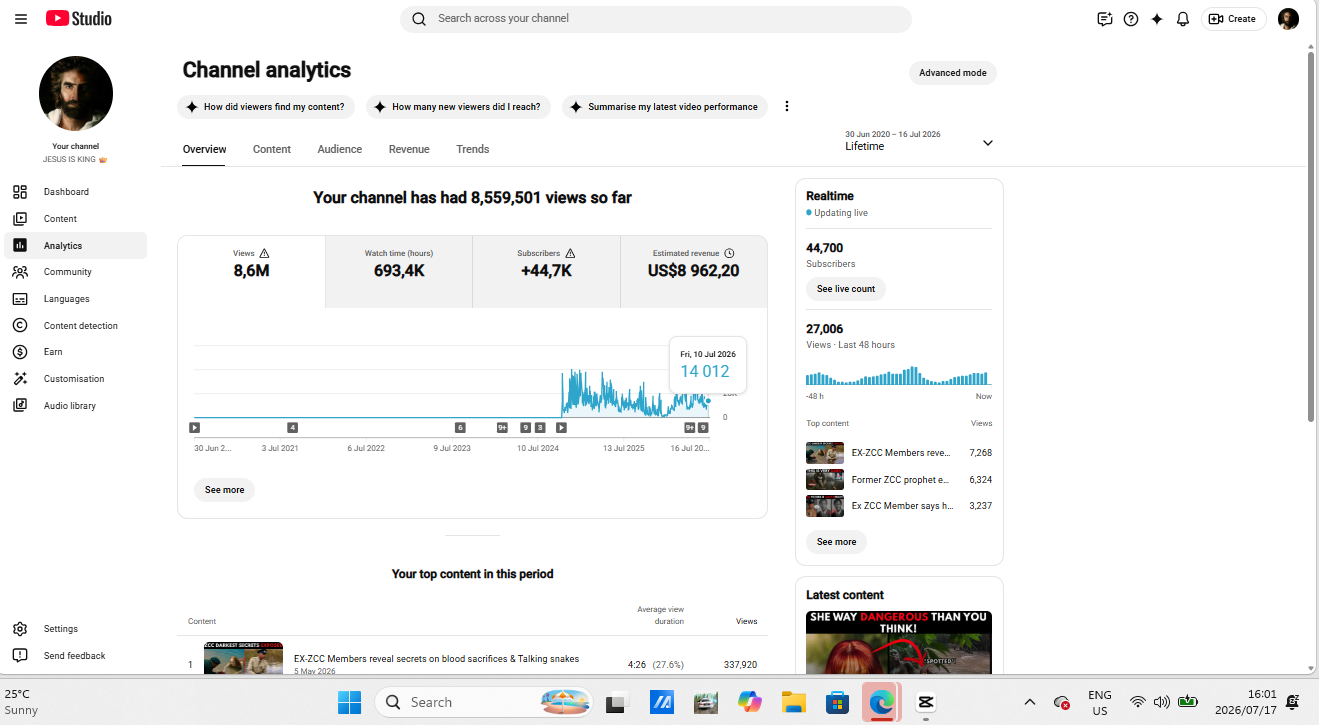
Task: Open File Explorer from the taskbar
Action: [793, 703]
